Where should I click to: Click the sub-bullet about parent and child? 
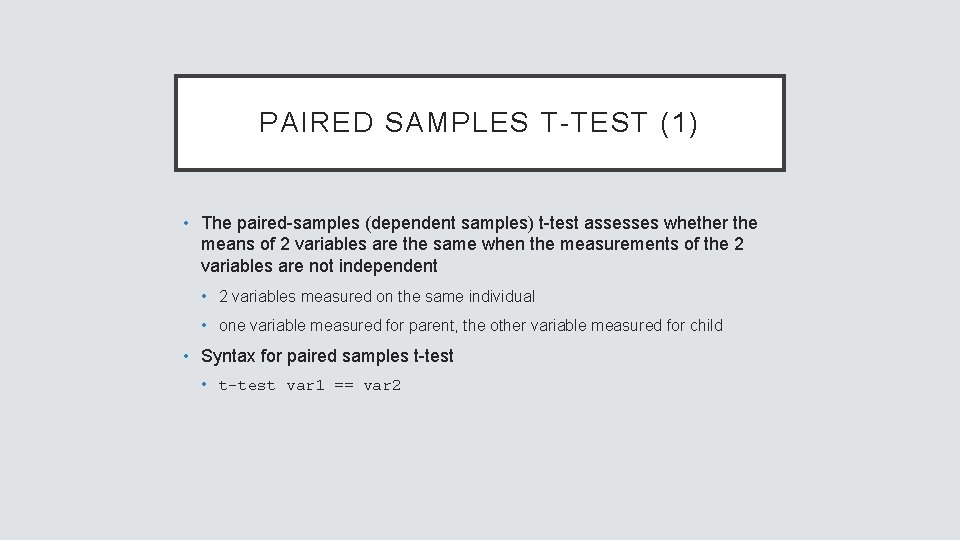(x=470, y=325)
